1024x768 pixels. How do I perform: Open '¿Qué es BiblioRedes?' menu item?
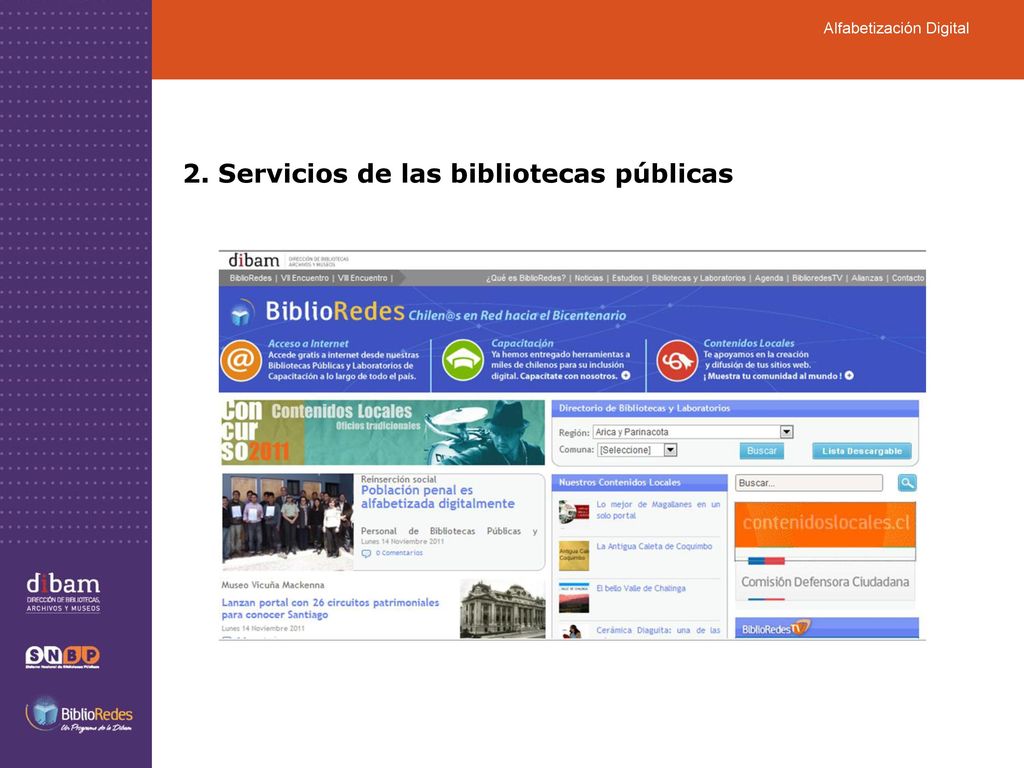[526, 278]
